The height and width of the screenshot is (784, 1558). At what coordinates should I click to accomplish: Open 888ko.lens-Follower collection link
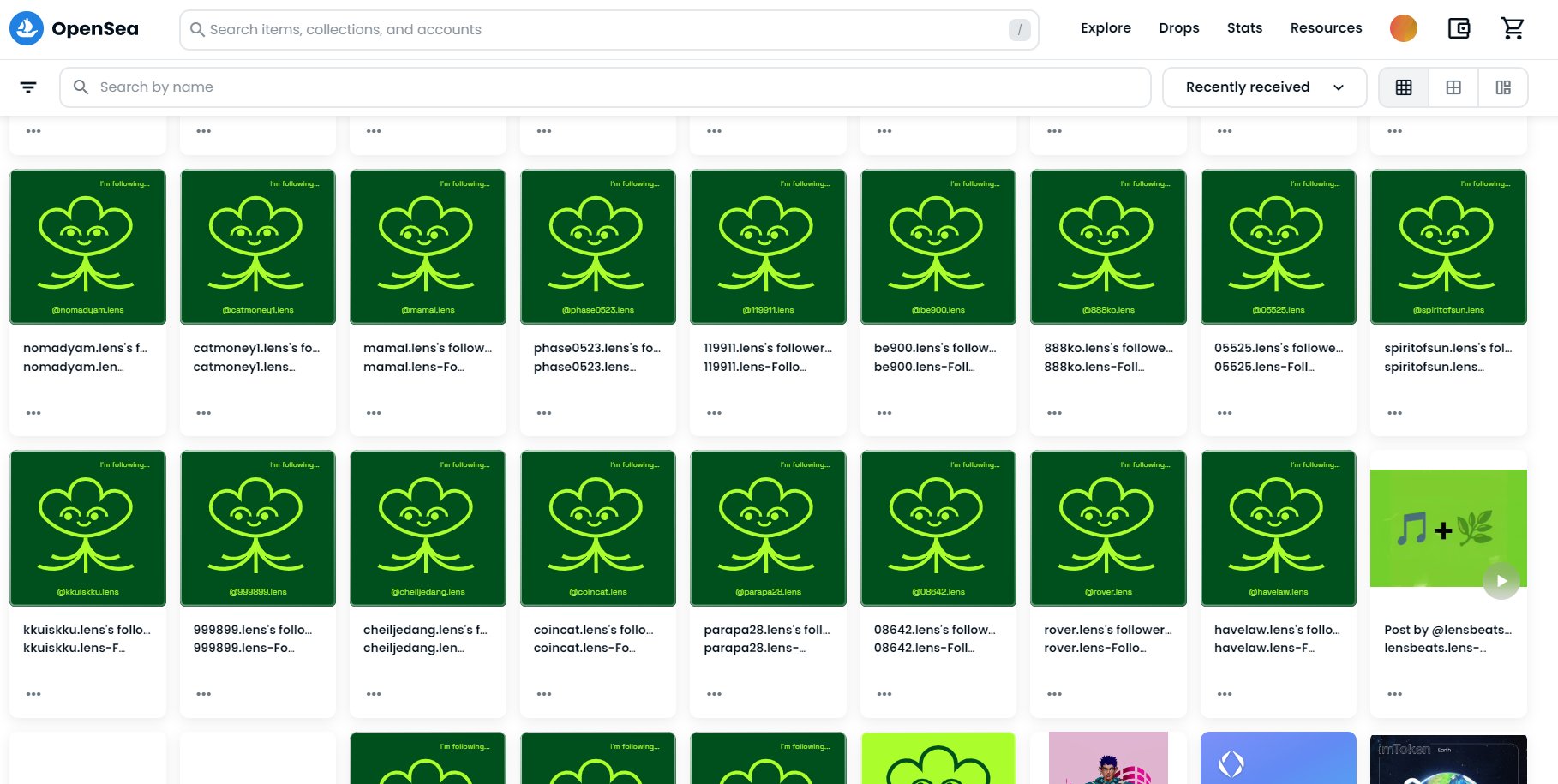pyautogui.click(x=1094, y=367)
